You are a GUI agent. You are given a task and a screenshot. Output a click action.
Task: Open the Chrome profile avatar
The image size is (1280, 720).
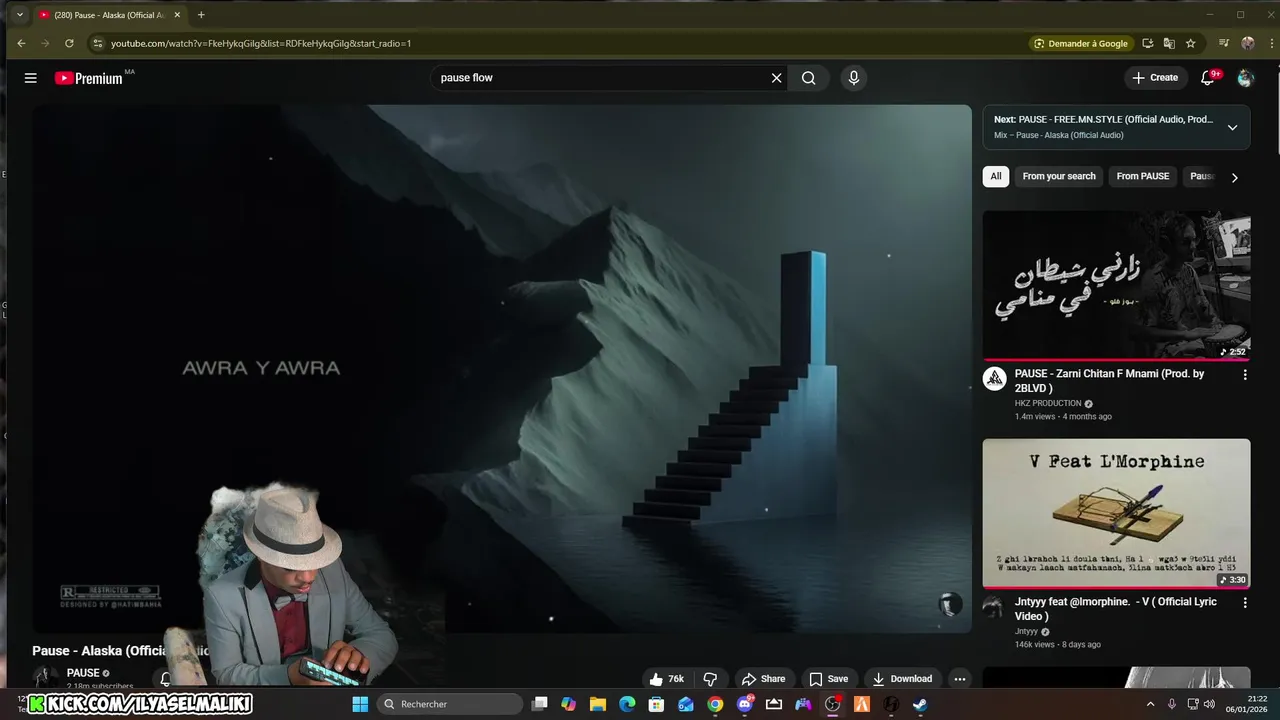[1247, 43]
